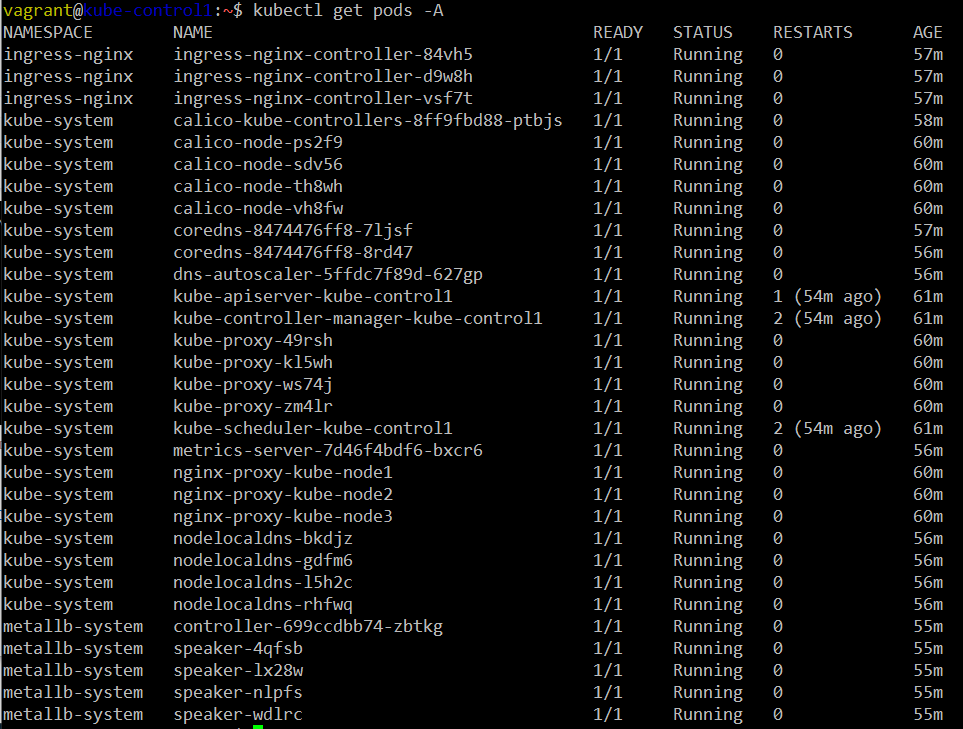The image size is (963, 729).
Task: Click the NAMESPACE column header
Action: coord(48,33)
